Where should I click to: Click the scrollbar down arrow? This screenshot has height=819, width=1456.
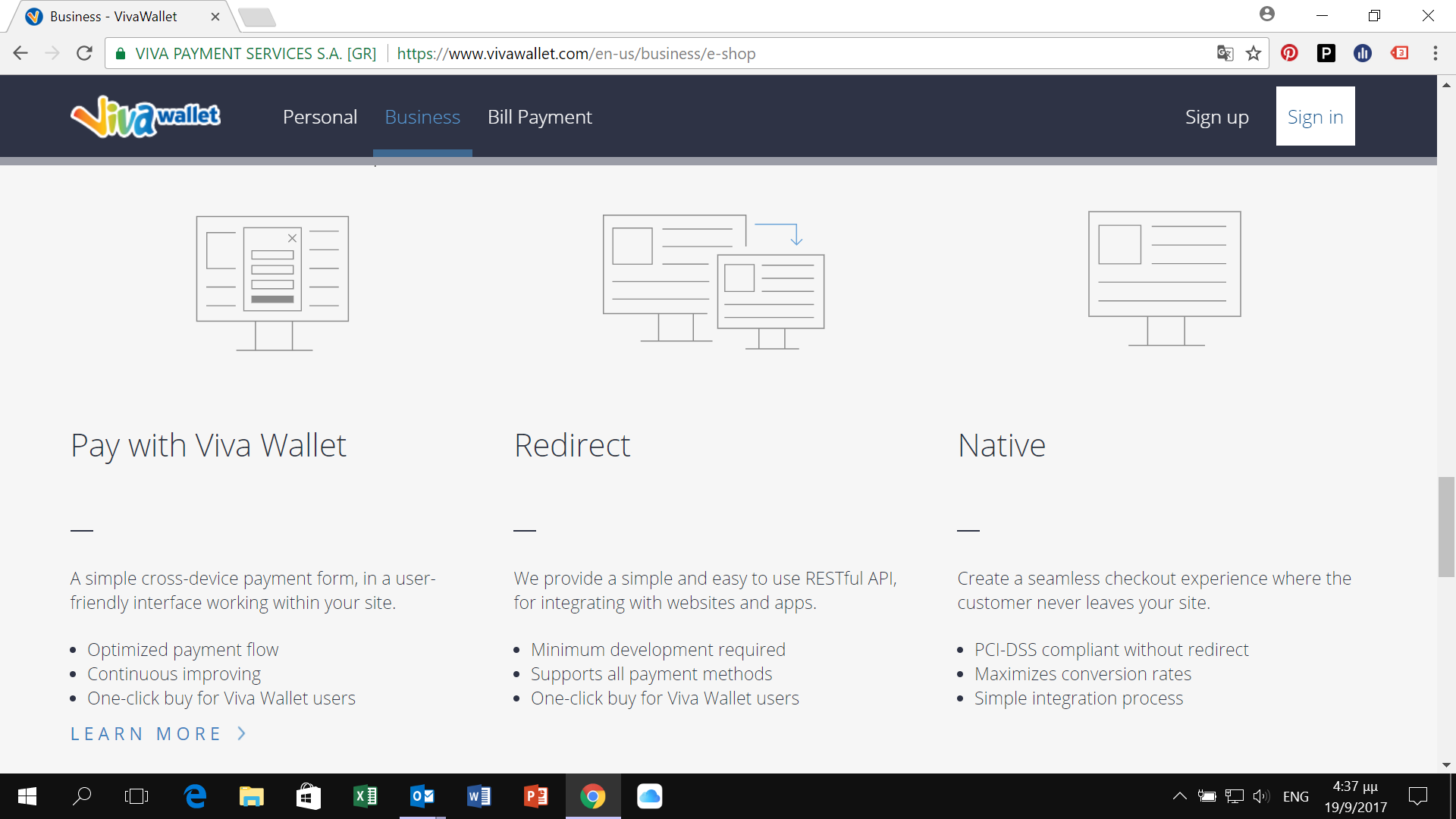pyautogui.click(x=1446, y=765)
